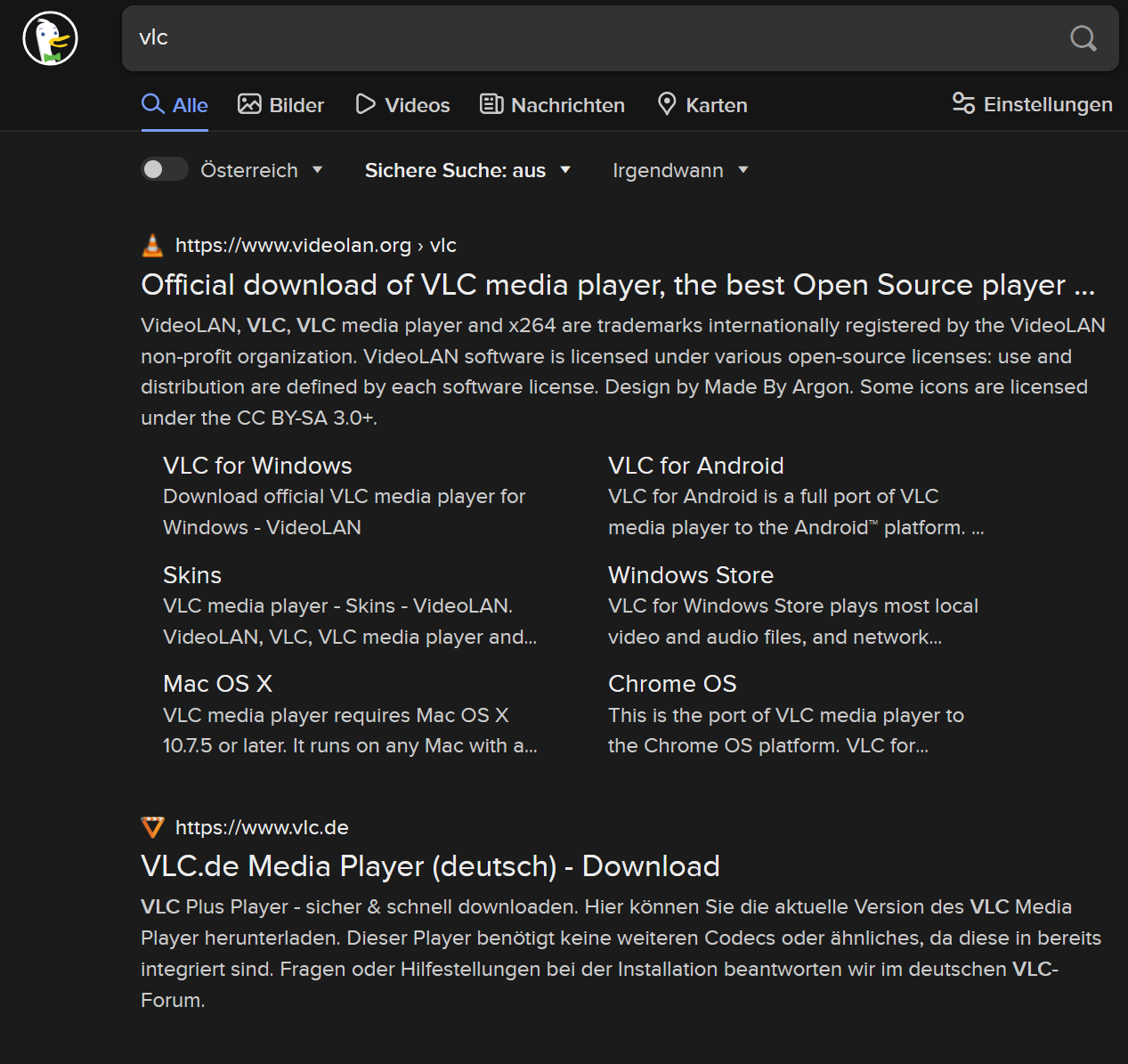1128x1064 pixels.
Task: Open Einstellungen settings menu
Action: click(x=1032, y=104)
